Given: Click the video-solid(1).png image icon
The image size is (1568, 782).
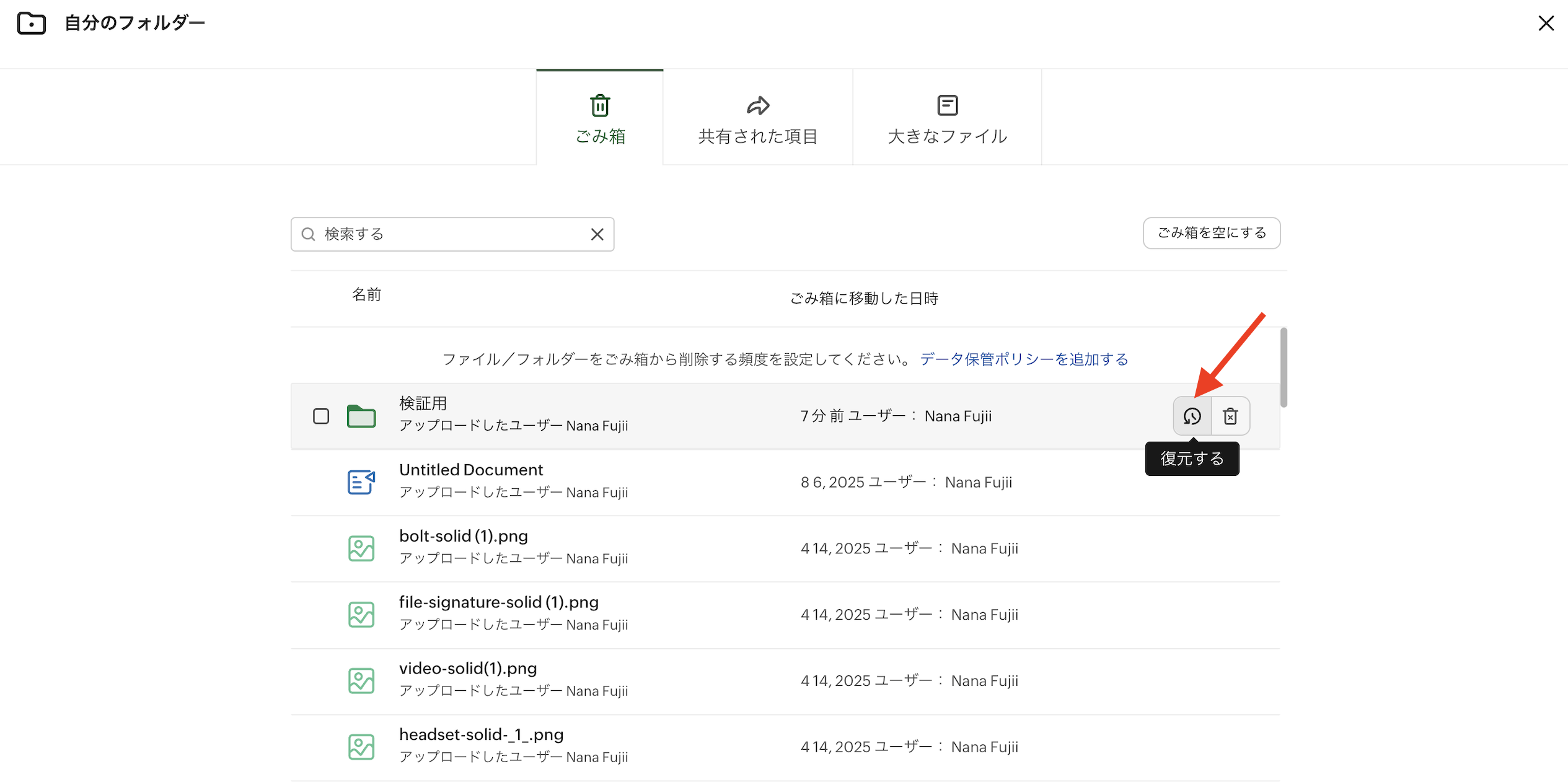Looking at the screenshot, I should tap(361, 680).
